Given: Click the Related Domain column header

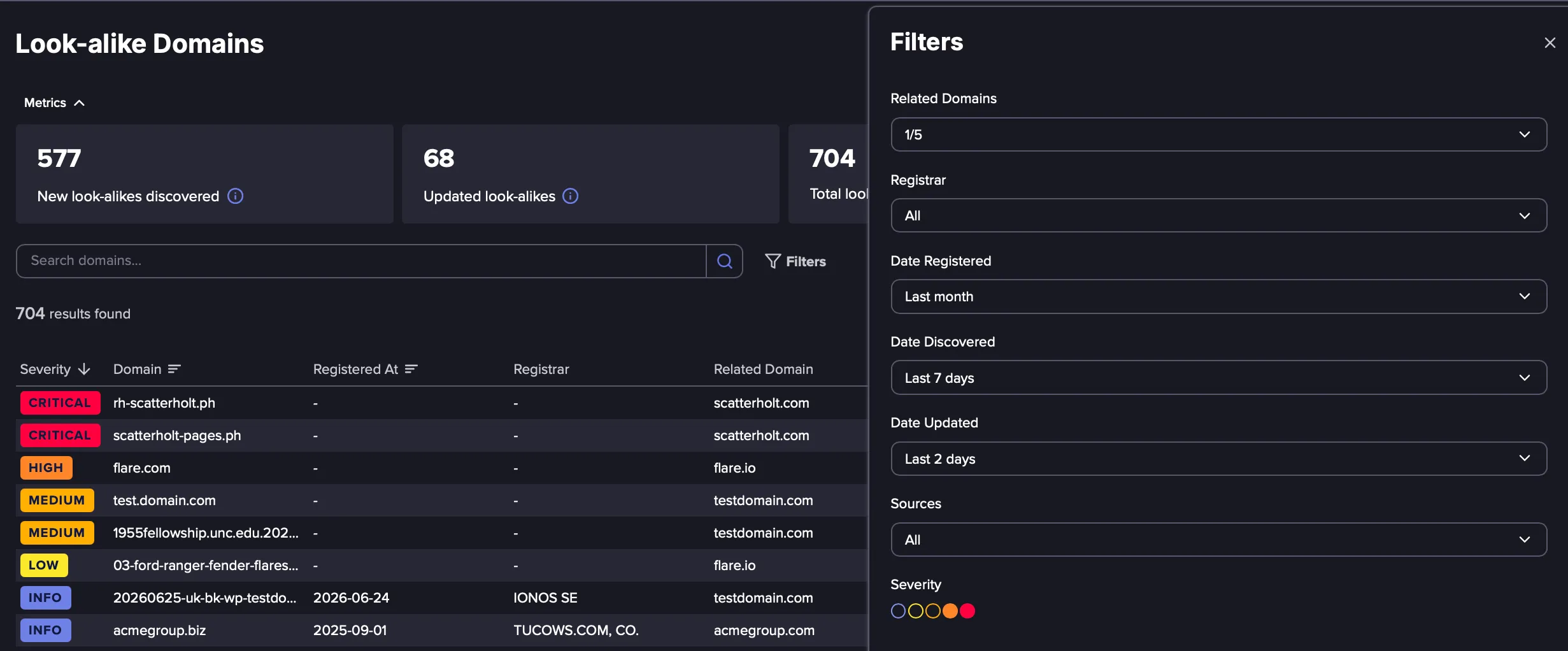Looking at the screenshot, I should 763,369.
